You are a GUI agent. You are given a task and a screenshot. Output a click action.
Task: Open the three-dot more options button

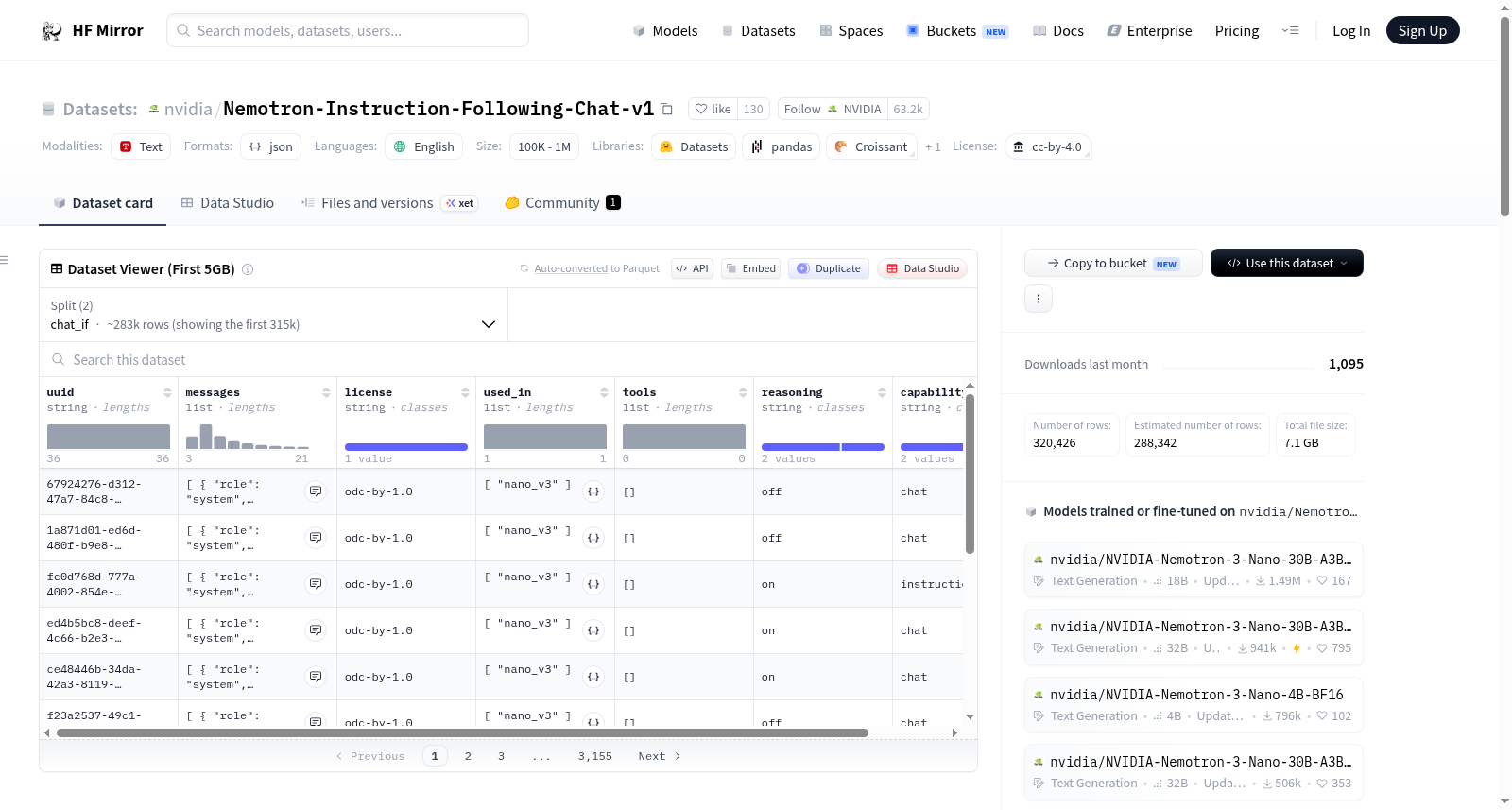point(1039,299)
